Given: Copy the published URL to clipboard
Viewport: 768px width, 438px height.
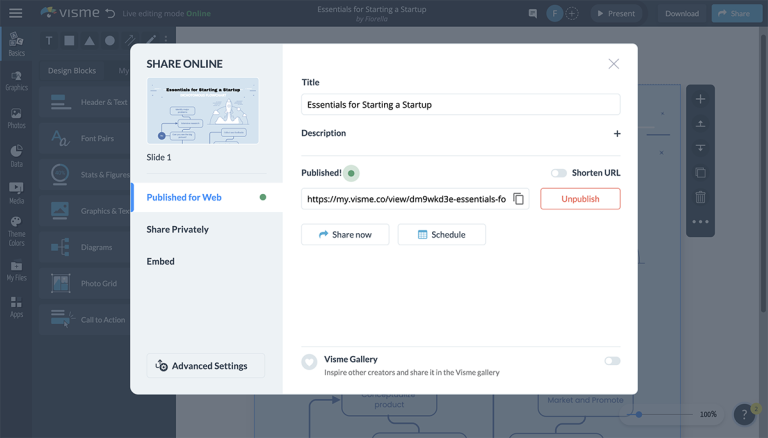Looking at the screenshot, I should [518, 199].
